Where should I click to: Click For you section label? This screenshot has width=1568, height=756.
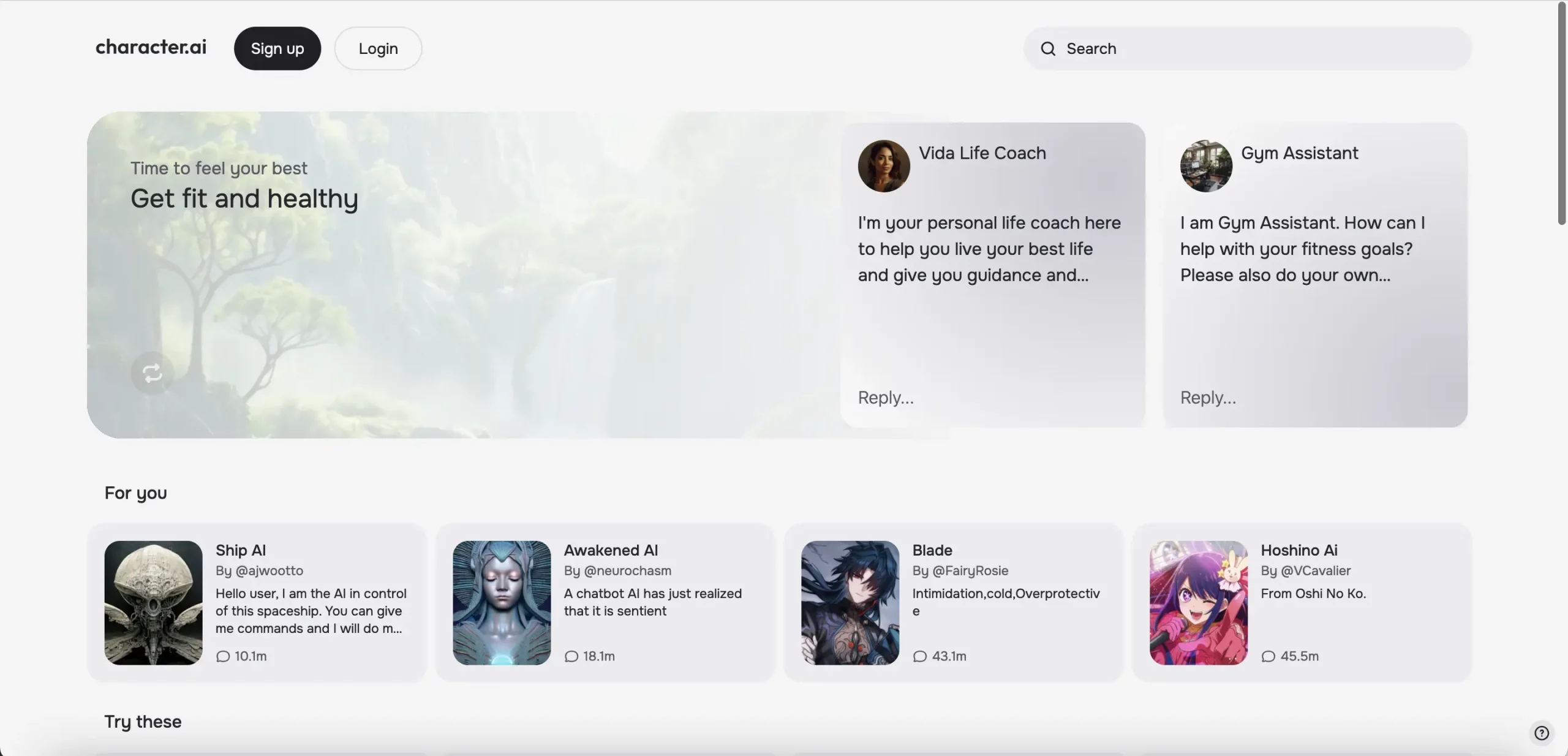point(136,491)
